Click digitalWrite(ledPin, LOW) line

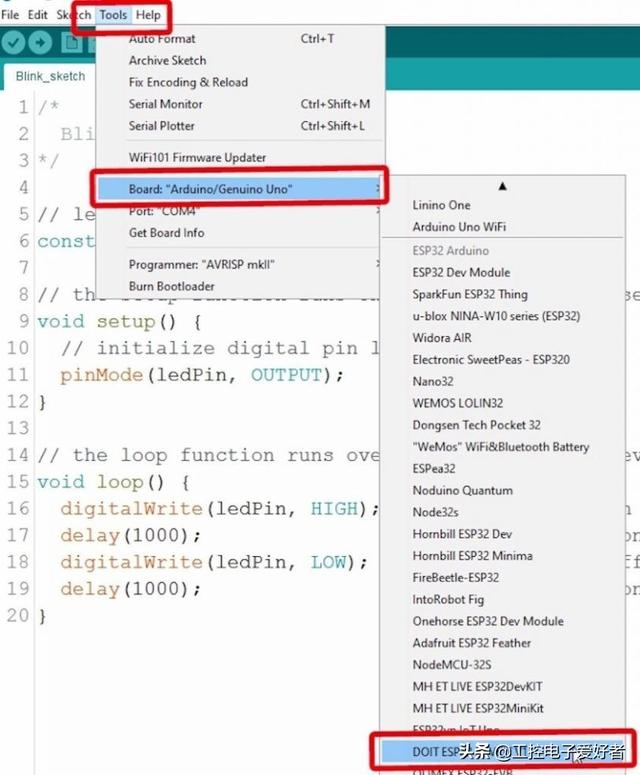click(213, 562)
